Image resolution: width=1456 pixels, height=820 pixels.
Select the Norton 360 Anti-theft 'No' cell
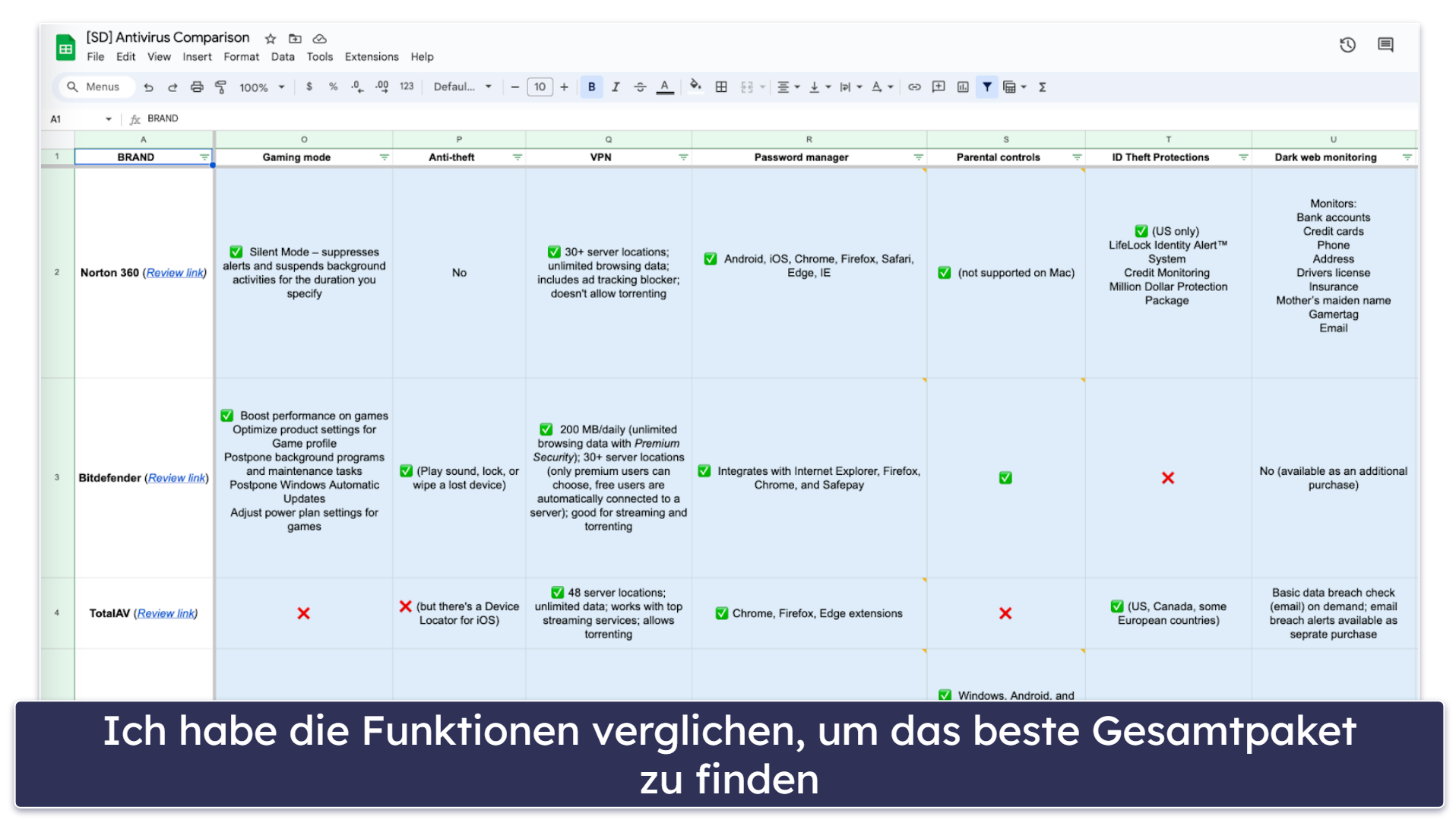tap(459, 273)
